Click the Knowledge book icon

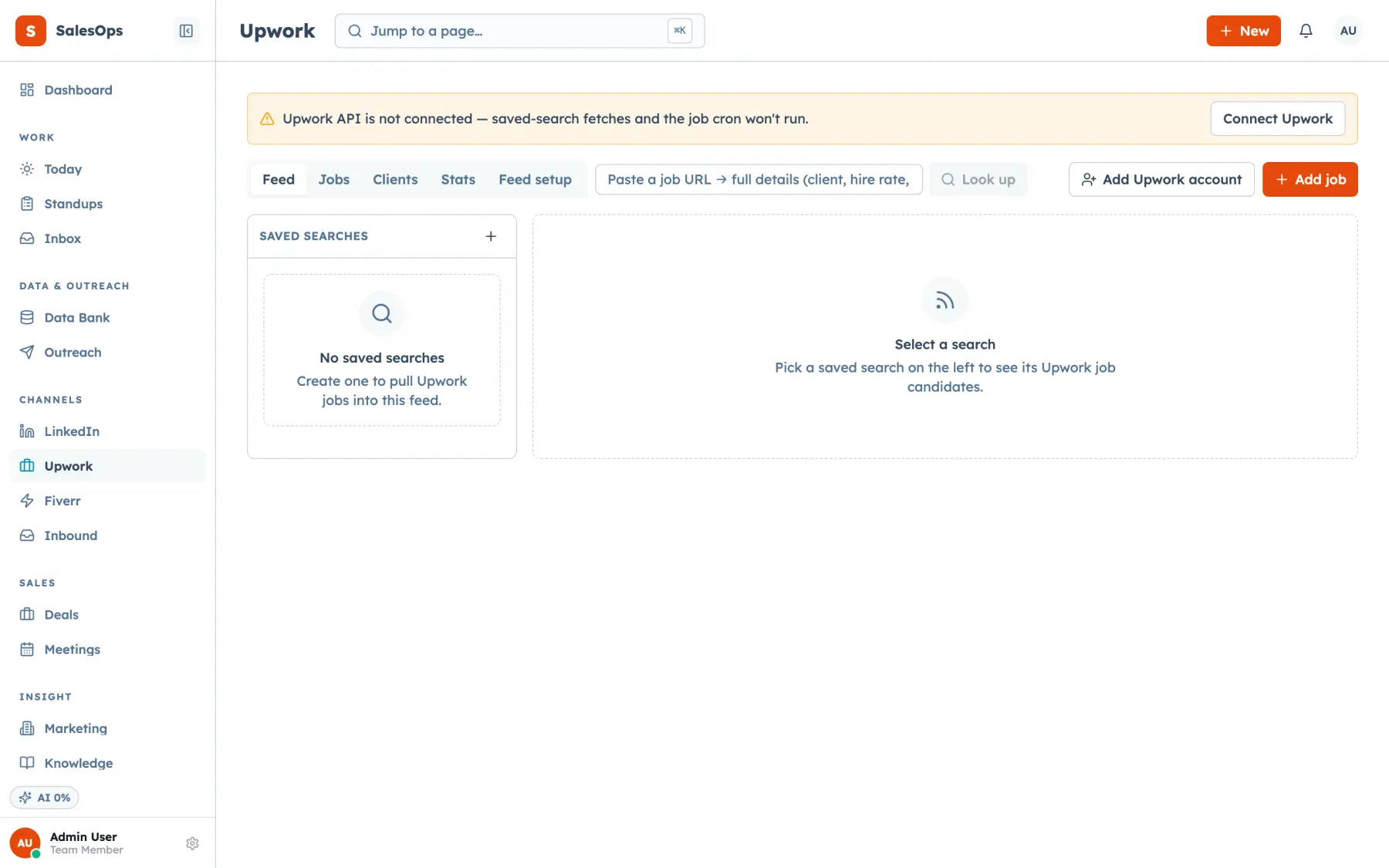tap(27, 763)
